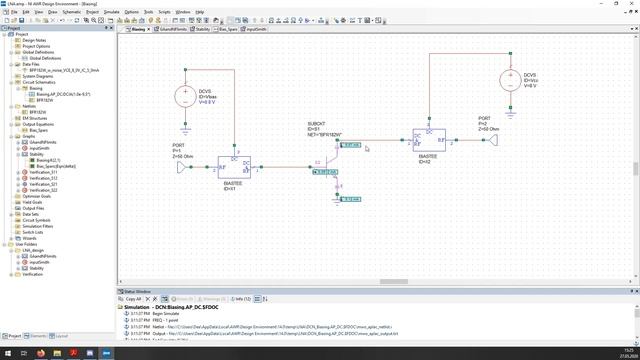This screenshot has height=360, width=640.
Task: Click the schematic horizontal scrollbar thumb
Action: (393, 282)
